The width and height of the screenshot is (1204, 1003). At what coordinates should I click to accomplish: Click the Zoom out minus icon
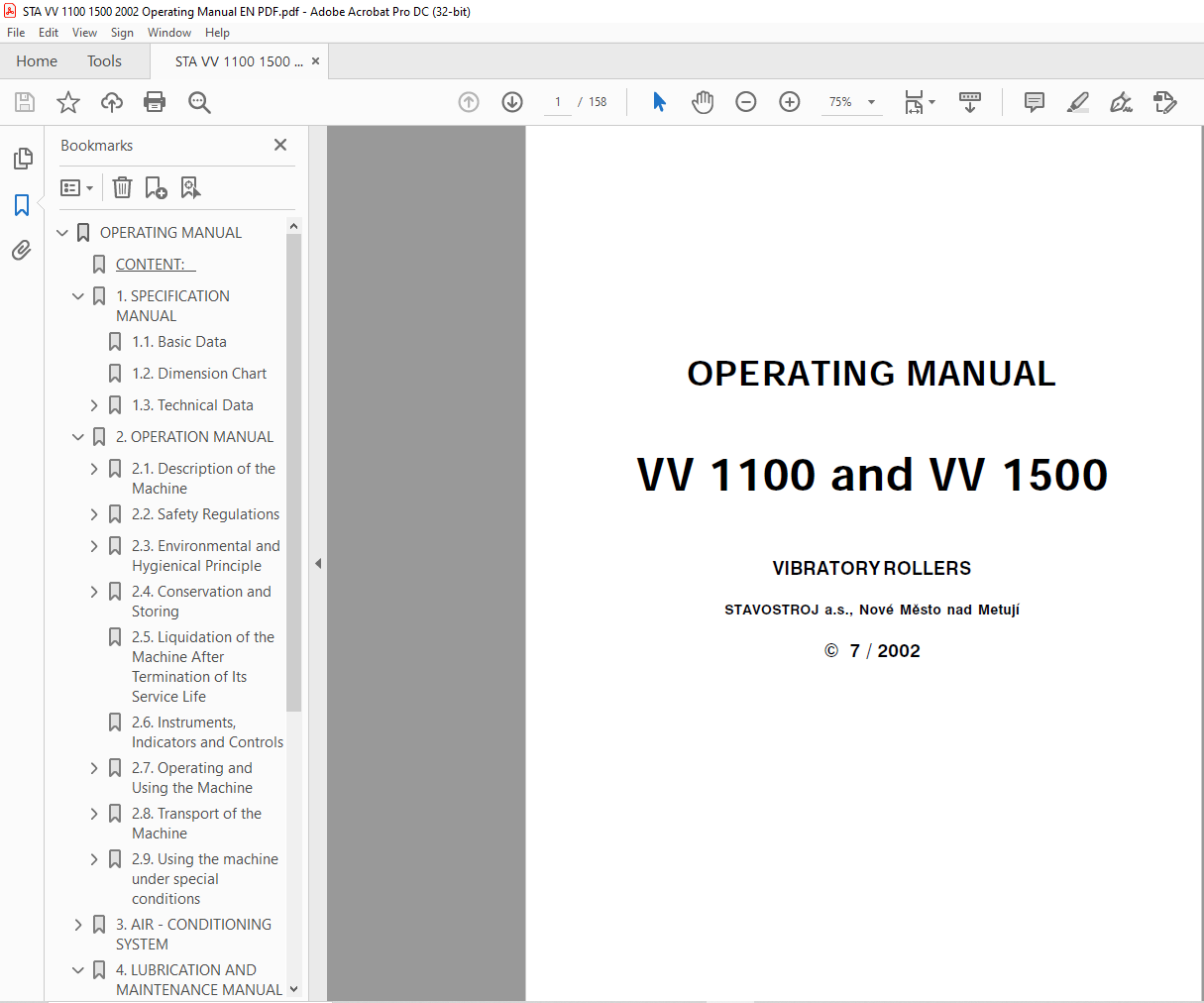point(746,102)
